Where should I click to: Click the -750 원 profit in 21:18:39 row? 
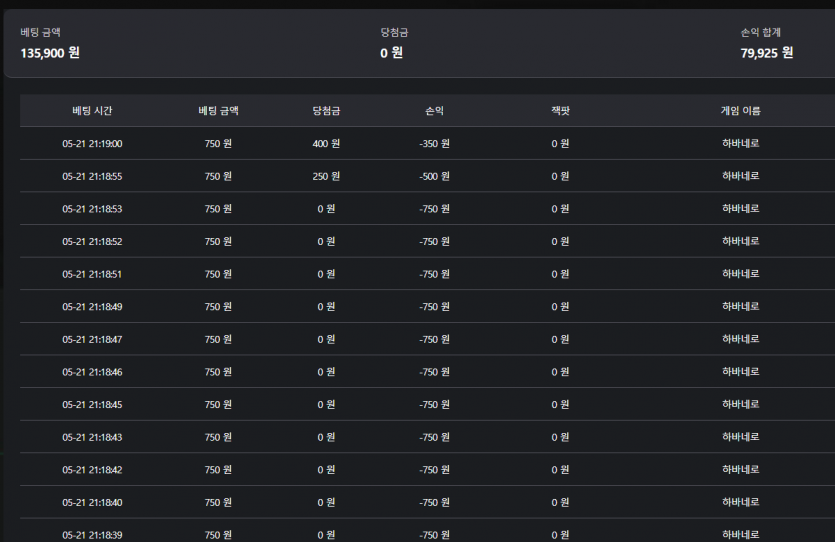coord(434,535)
